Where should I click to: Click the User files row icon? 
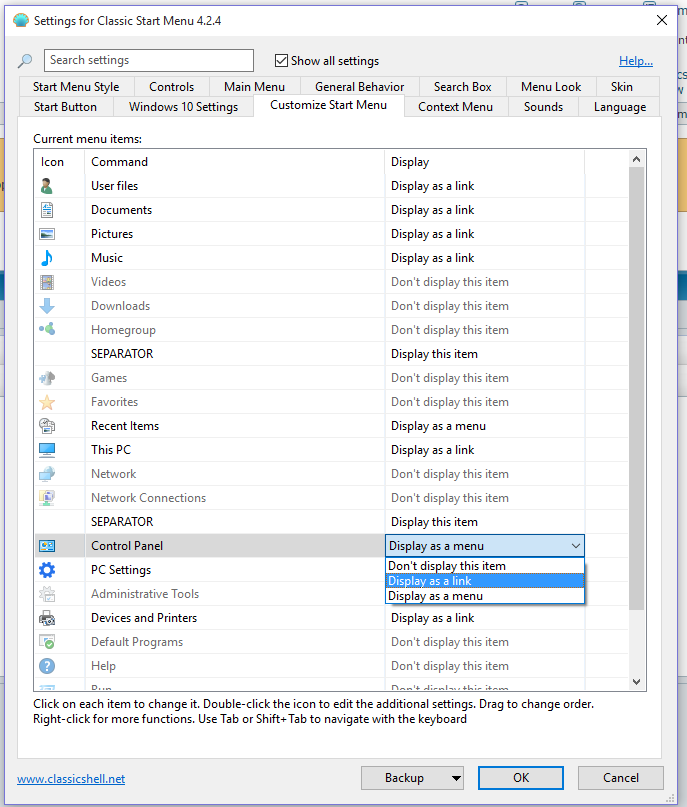pyautogui.click(x=47, y=186)
